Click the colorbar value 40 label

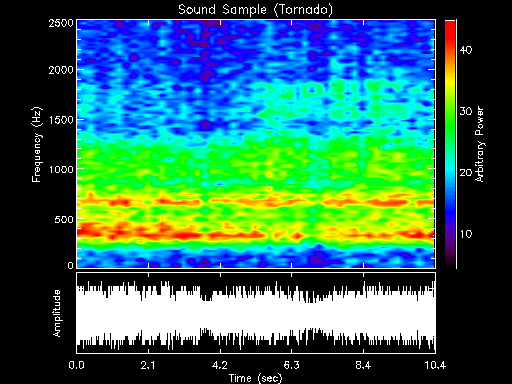point(466,50)
